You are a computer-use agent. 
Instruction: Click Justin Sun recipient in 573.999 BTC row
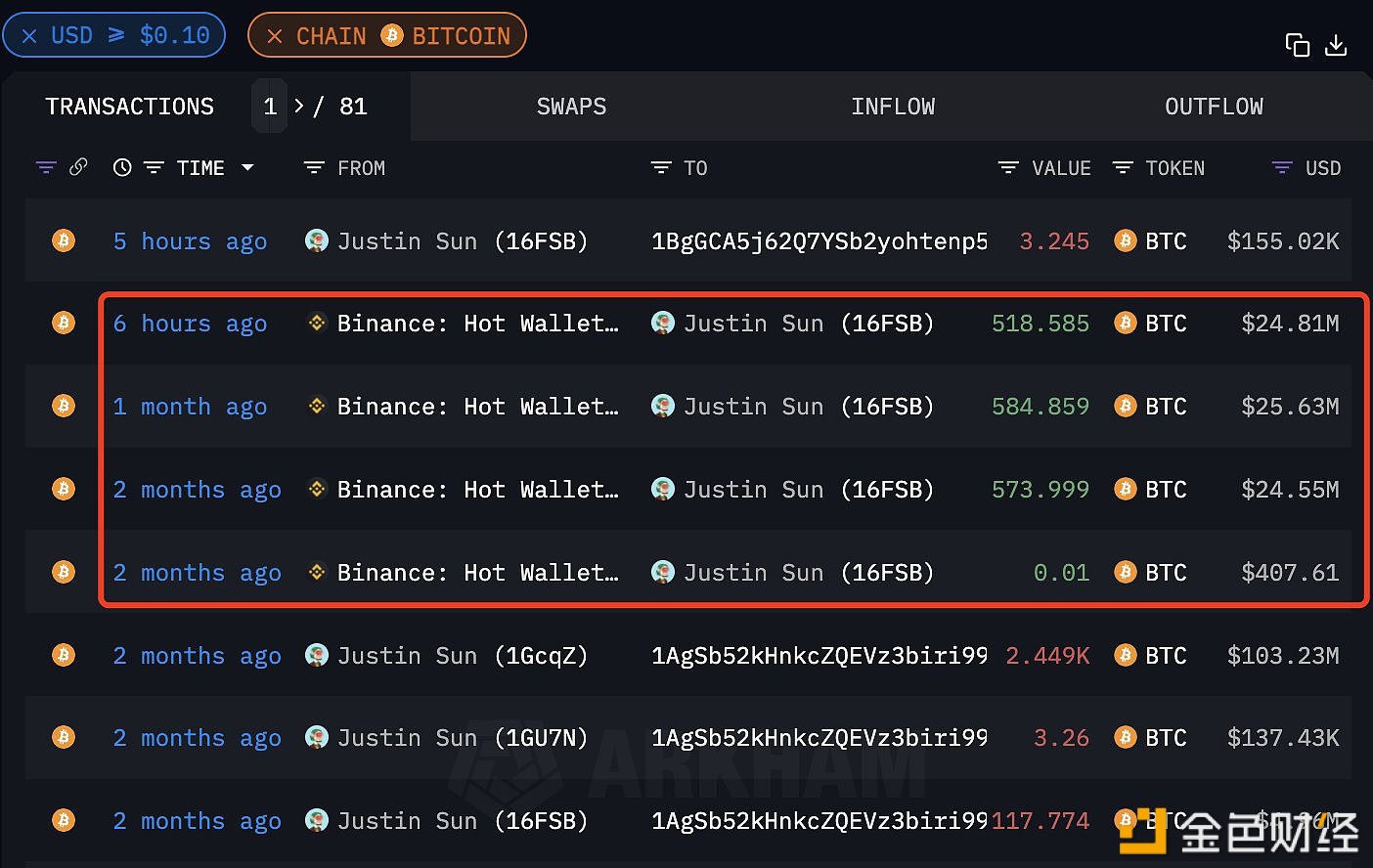808,490
